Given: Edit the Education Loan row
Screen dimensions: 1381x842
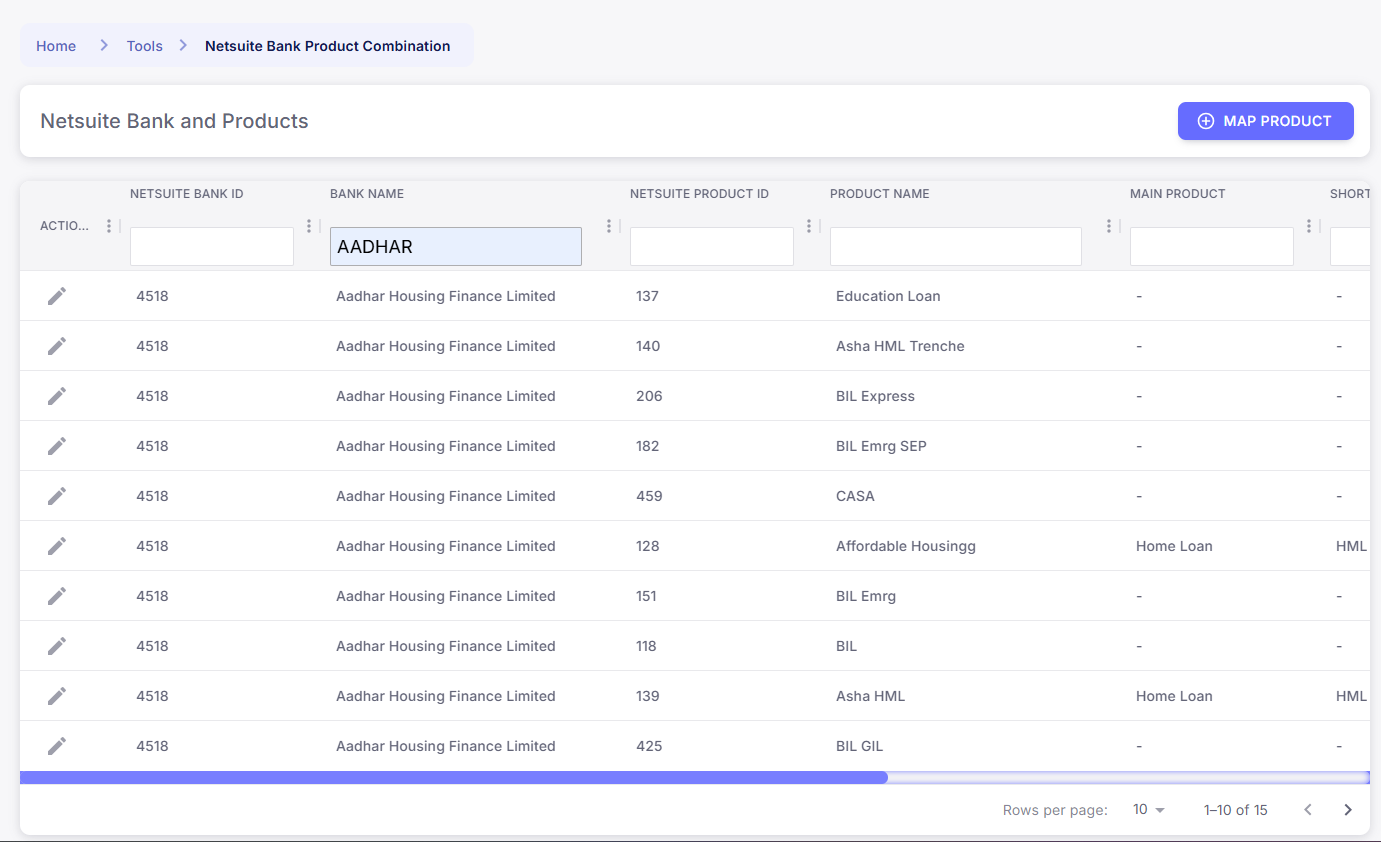Looking at the screenshot, I should (x=57, y=296).
